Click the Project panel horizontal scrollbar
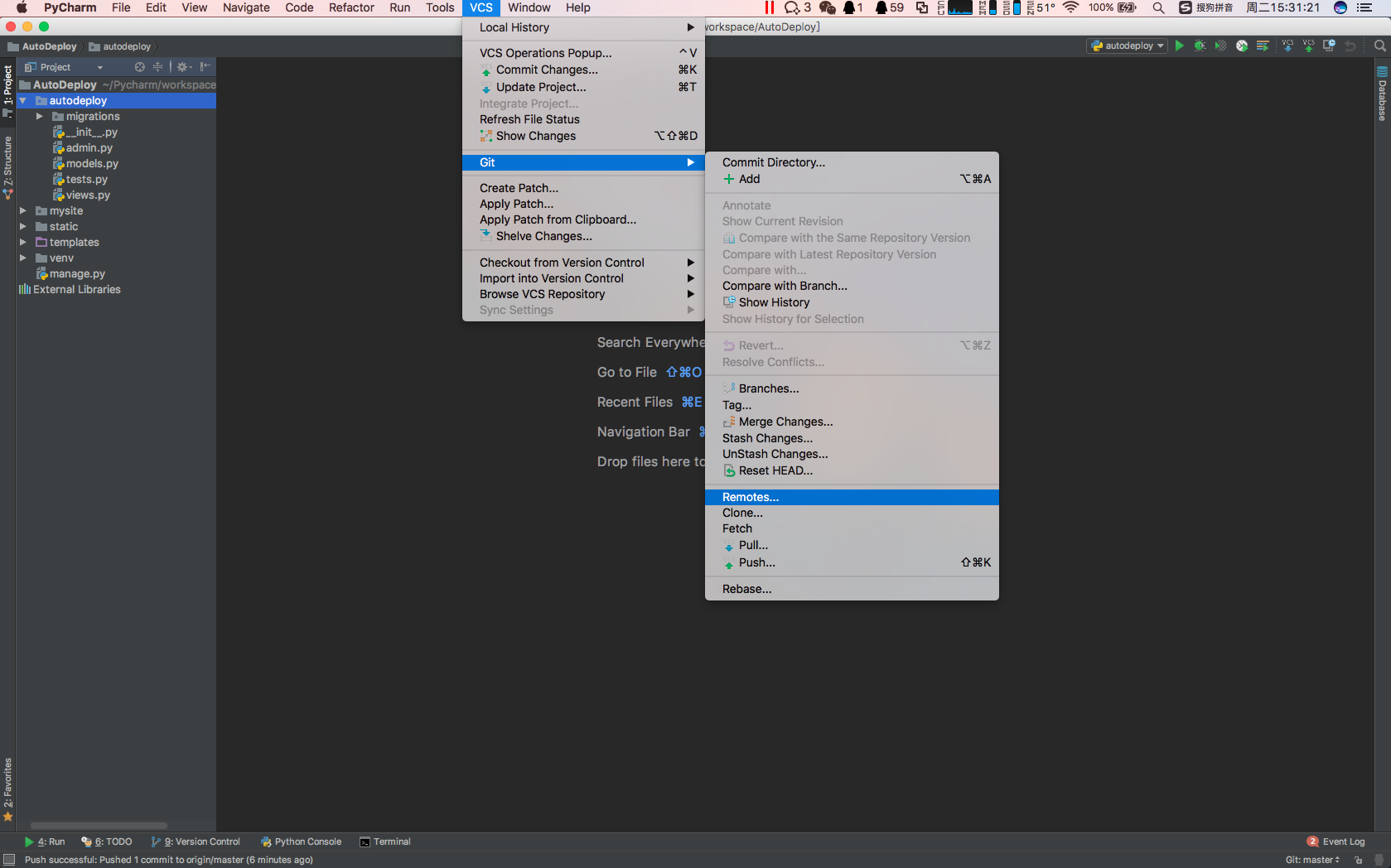Viewport: 1391px width, 868px height. [99, 826]
